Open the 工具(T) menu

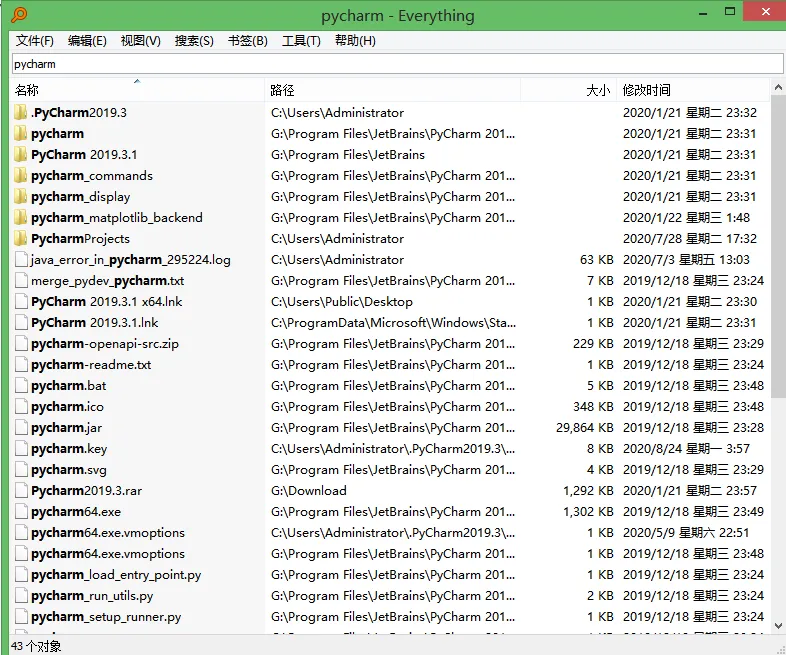click(301, 41)
